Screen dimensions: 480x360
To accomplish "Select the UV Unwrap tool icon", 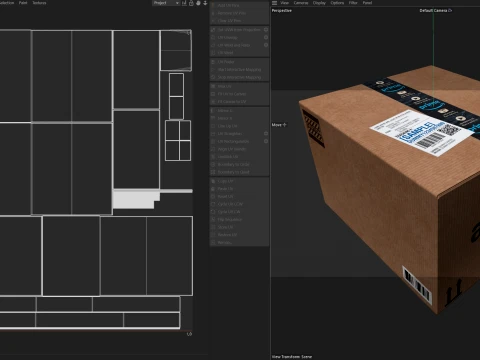I will click(213, 37).
